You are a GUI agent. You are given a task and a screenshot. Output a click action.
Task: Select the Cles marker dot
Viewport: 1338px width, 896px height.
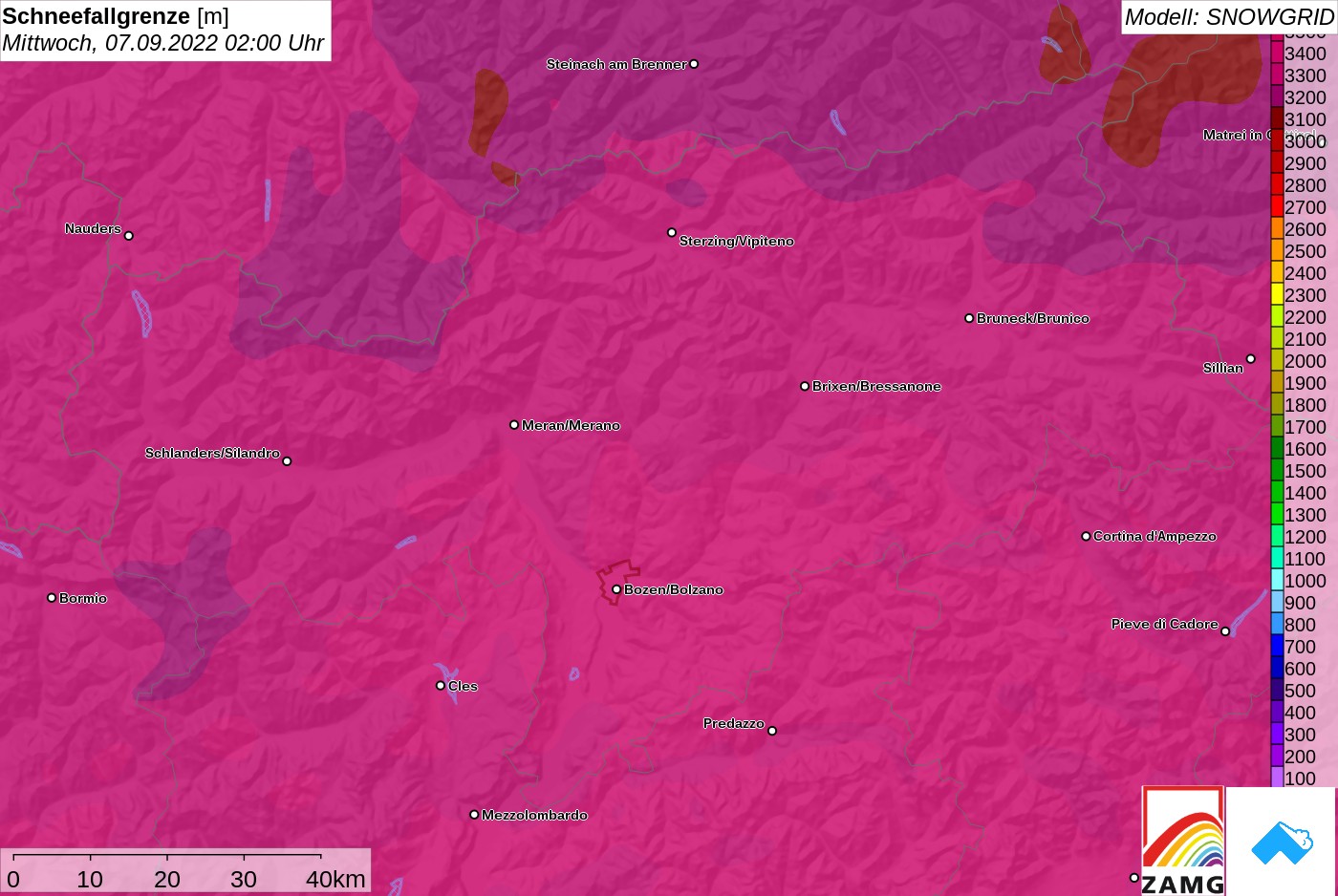coord(441,685)
